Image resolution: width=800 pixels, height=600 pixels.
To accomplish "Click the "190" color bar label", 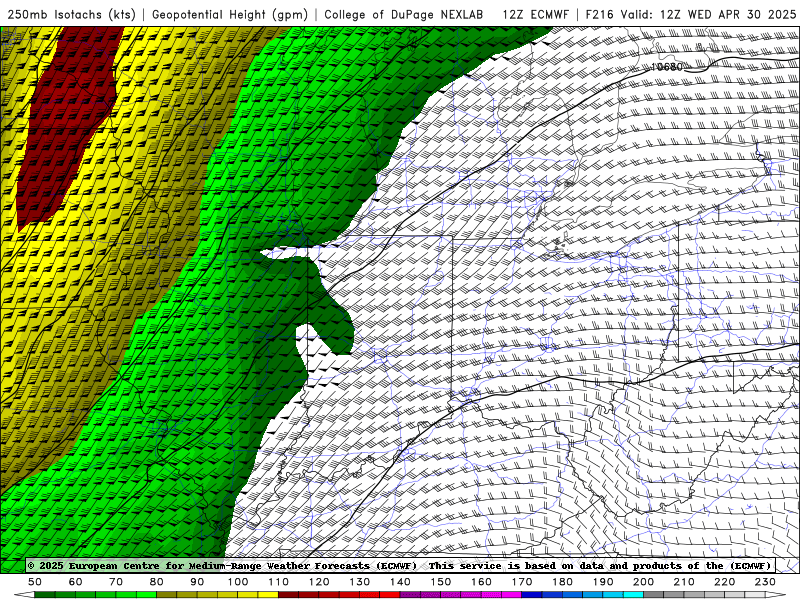I will [603, 582].
